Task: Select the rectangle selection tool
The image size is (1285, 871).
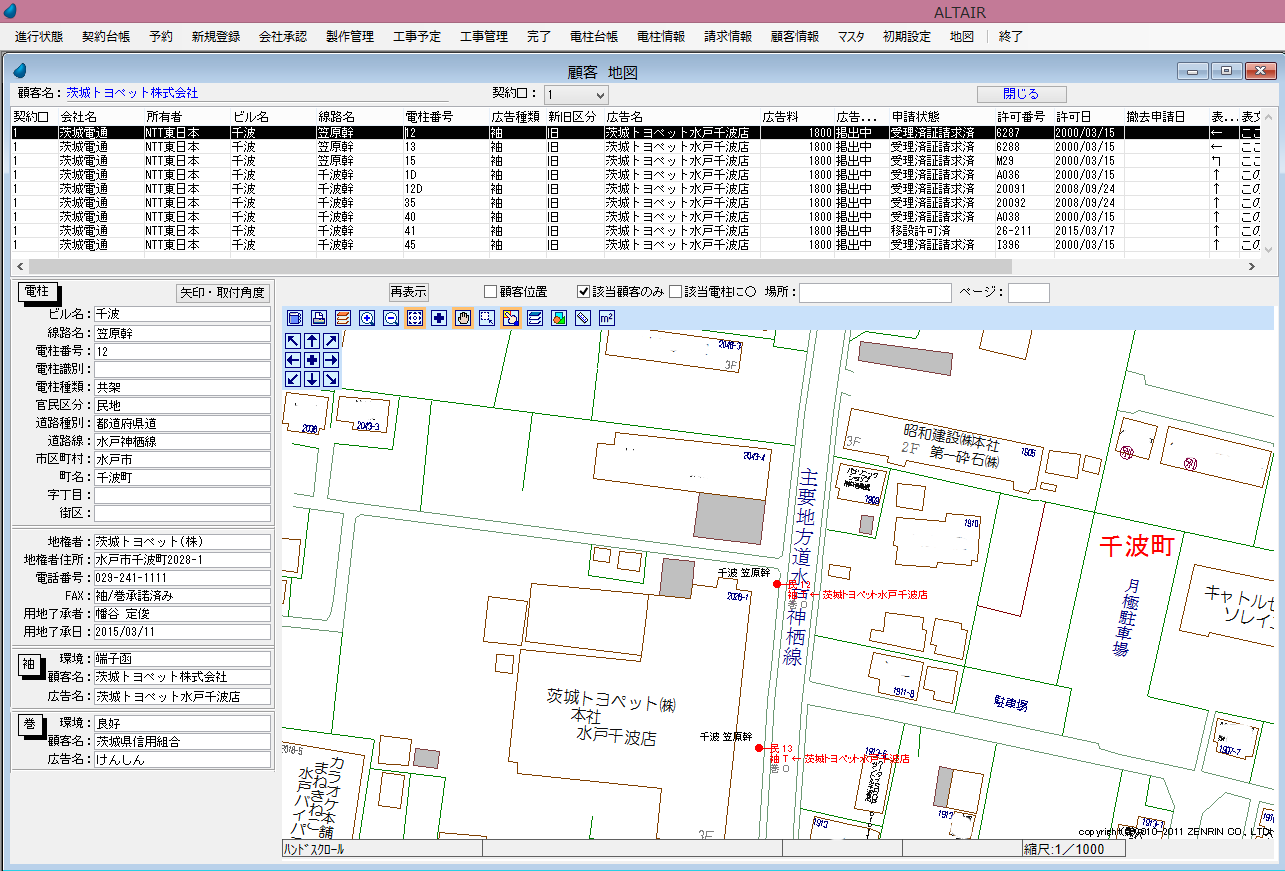Action: (x=487, y=318)
